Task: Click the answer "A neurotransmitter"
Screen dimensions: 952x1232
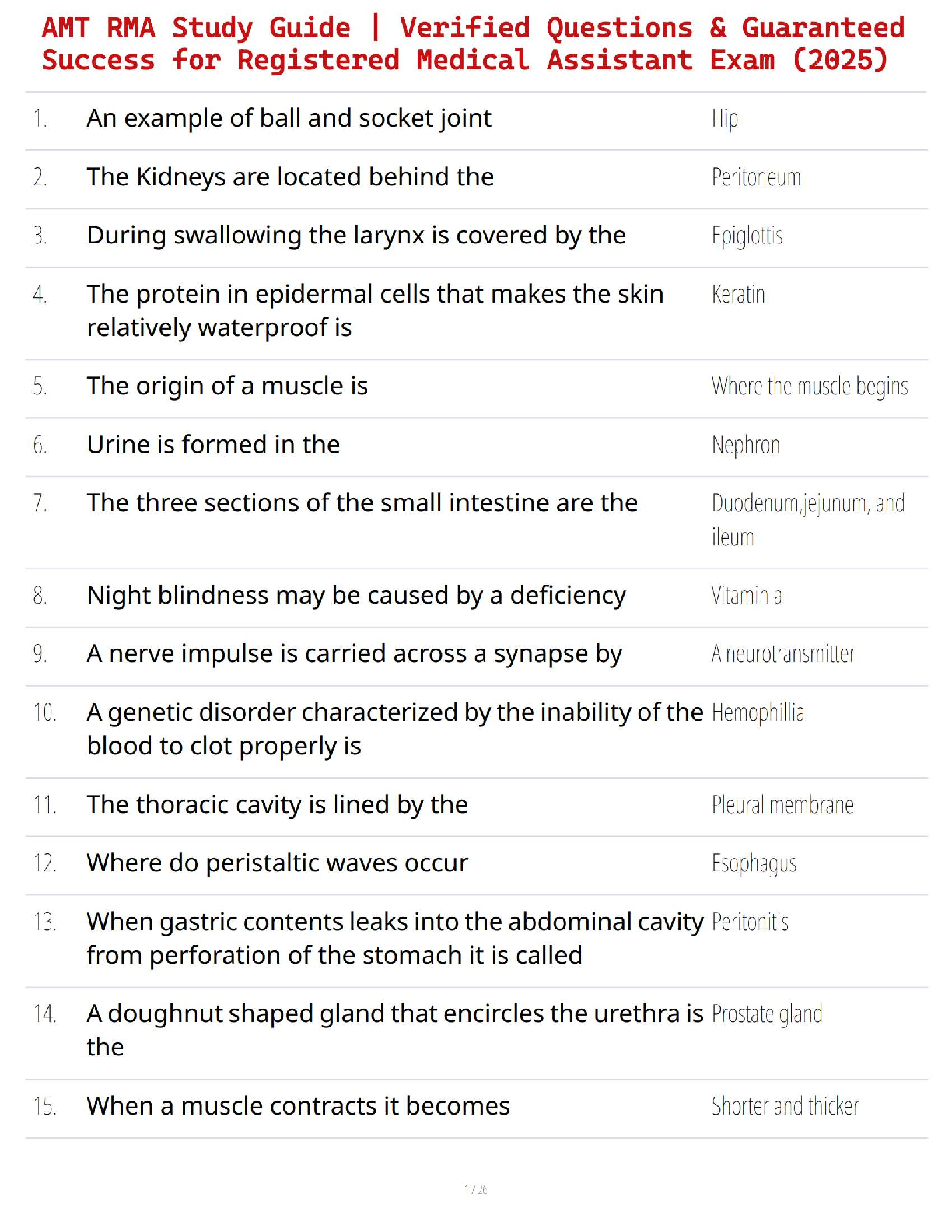Action: point(782,653)
